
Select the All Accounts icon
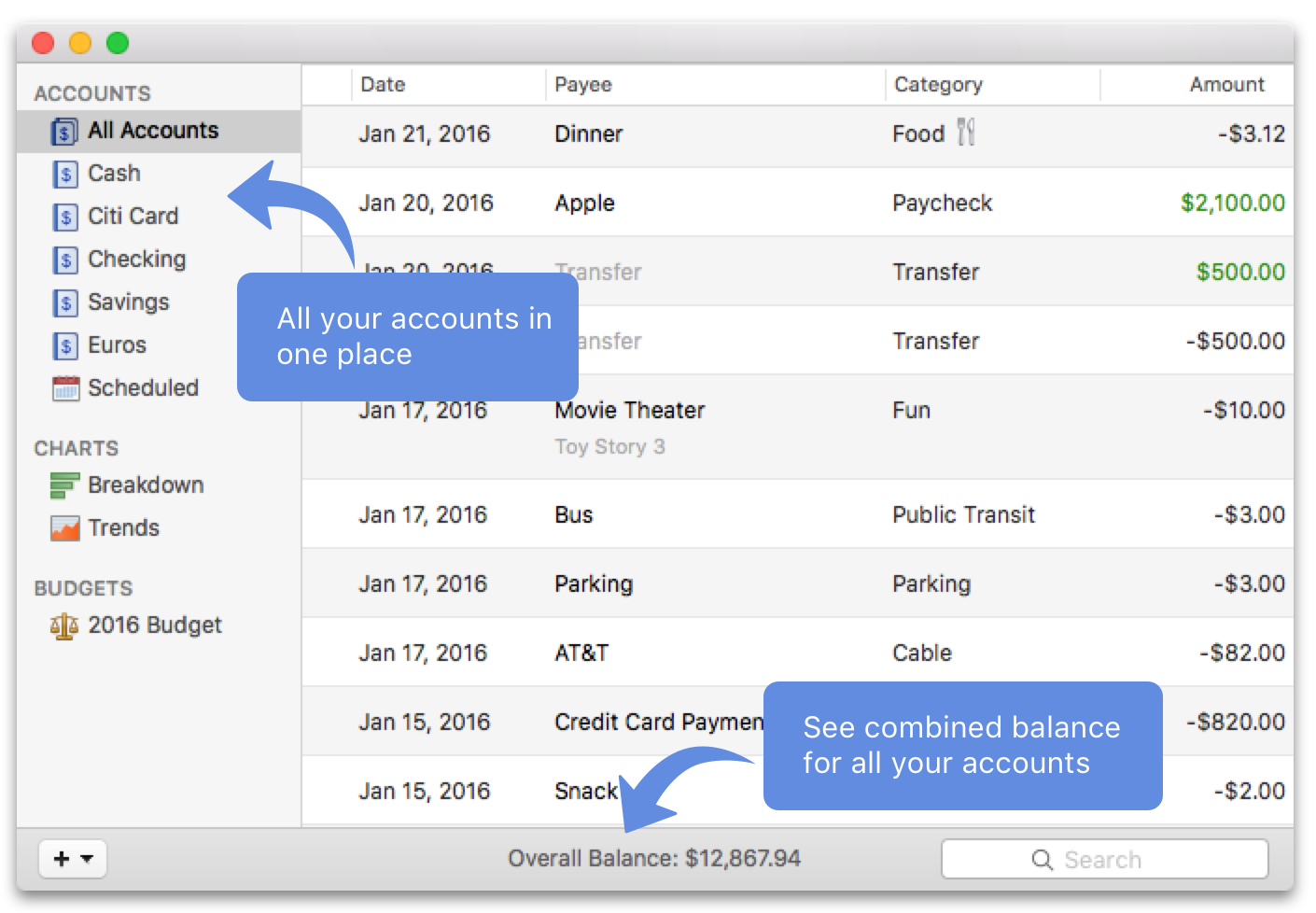(64, 132)
